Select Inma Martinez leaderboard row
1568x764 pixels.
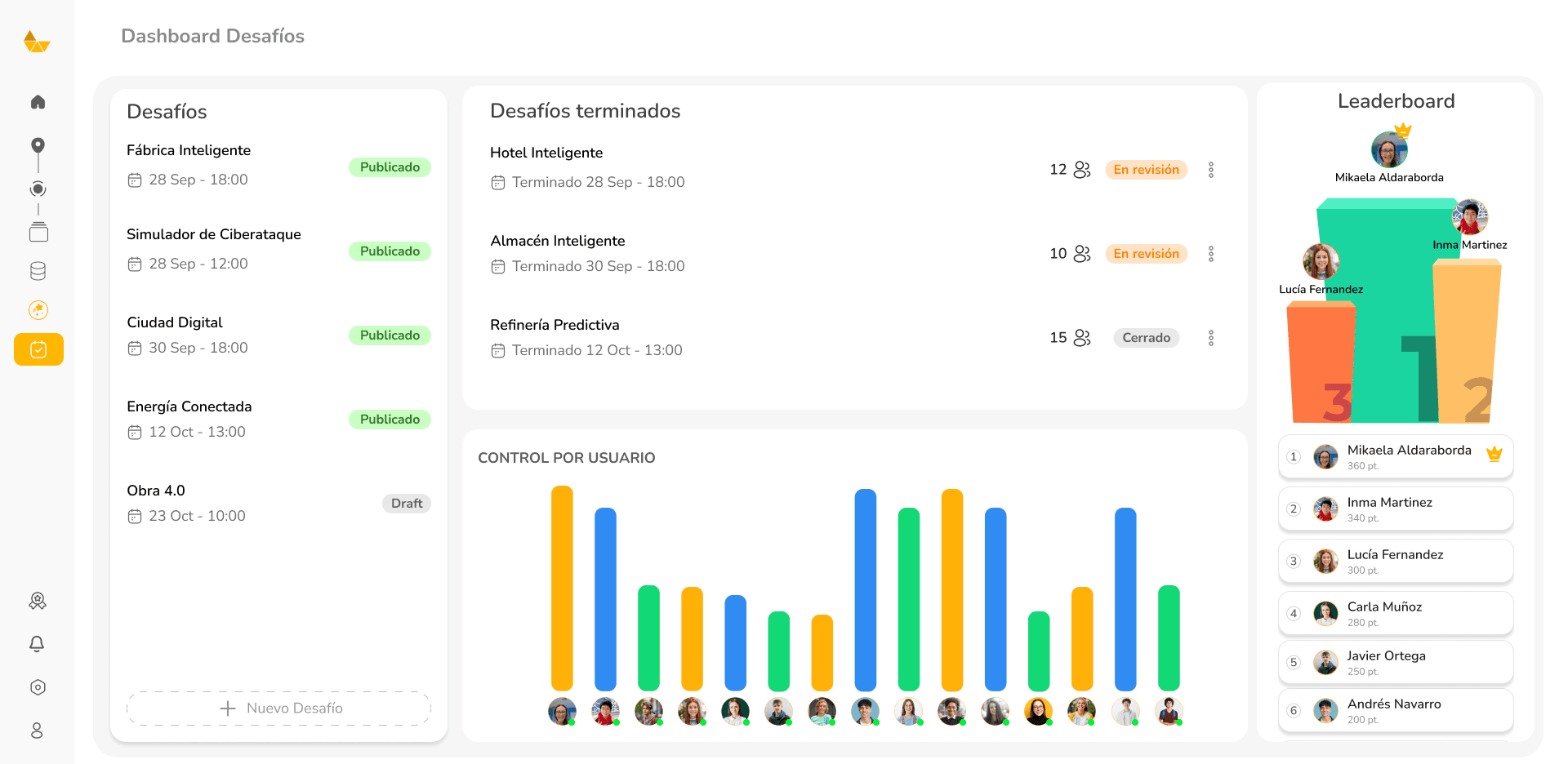tap(1396, 509)
